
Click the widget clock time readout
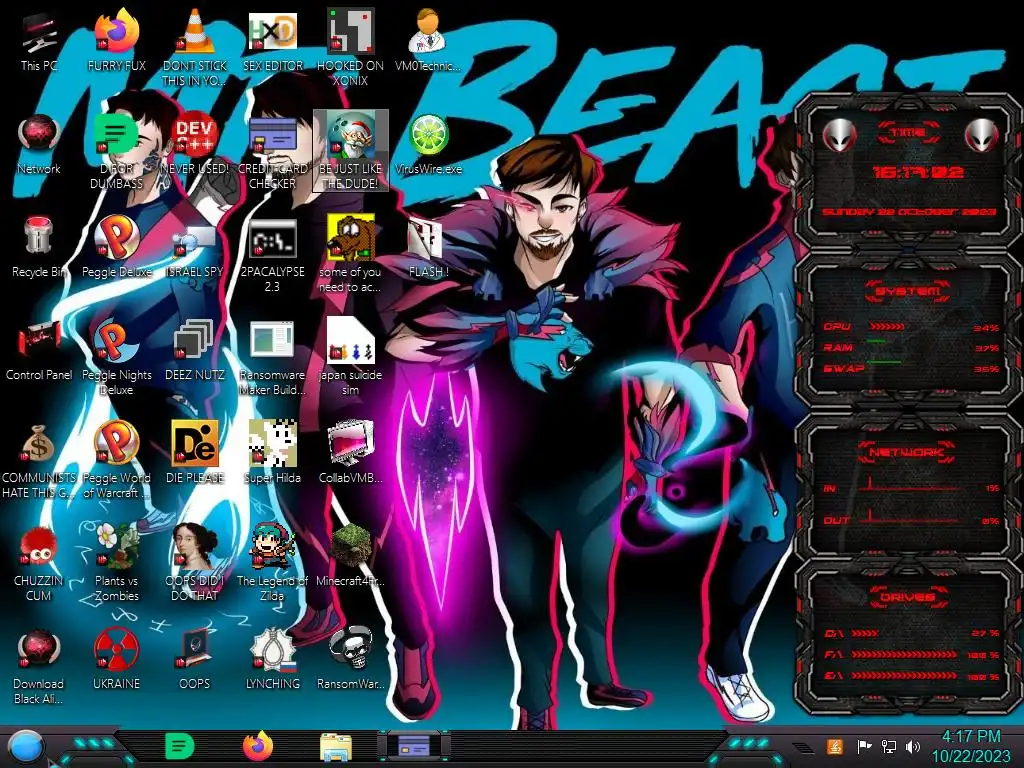click(918, 172)
